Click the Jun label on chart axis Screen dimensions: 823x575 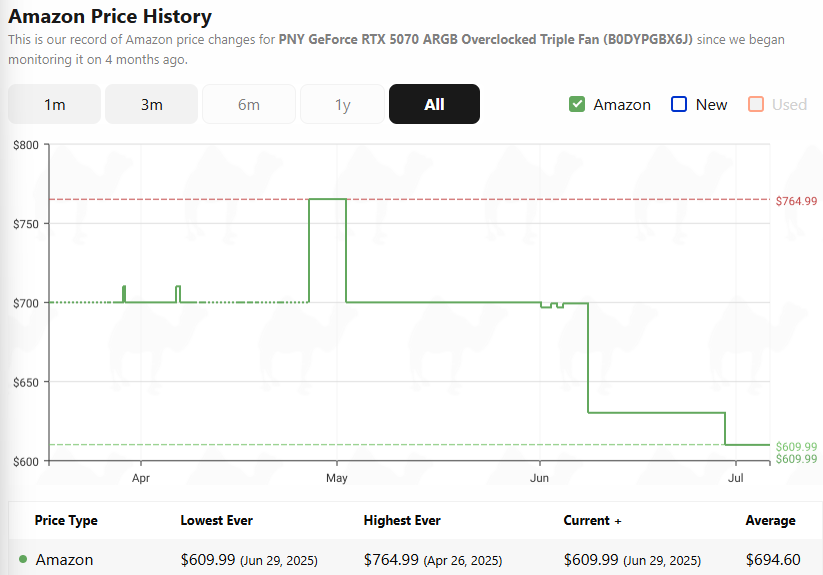[x=539, y=478]
